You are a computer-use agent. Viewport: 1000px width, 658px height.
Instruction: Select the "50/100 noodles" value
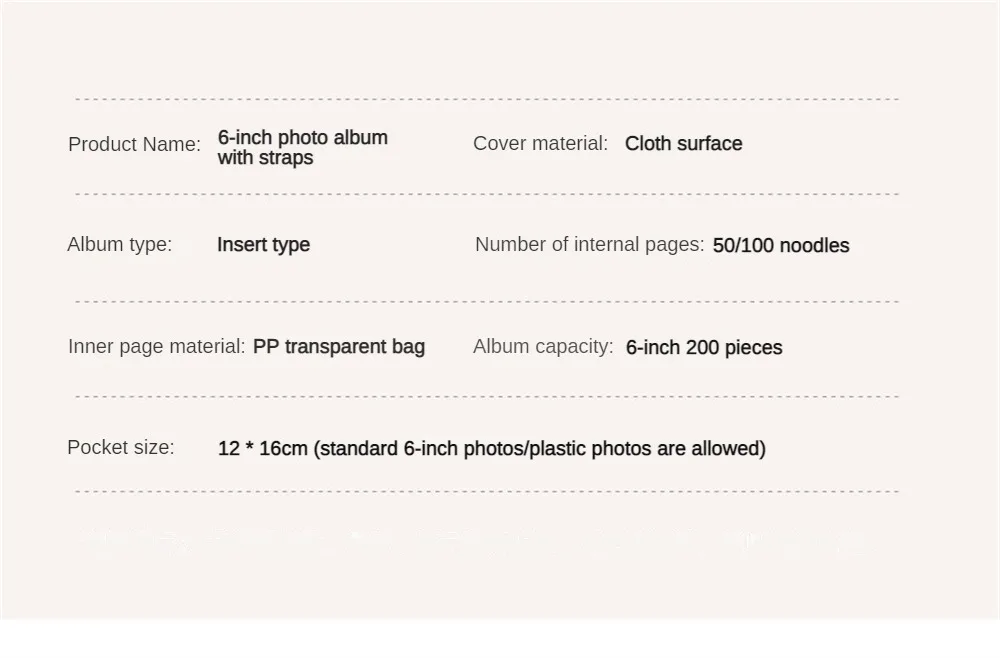pyautogui.click(x=780, y=245)
